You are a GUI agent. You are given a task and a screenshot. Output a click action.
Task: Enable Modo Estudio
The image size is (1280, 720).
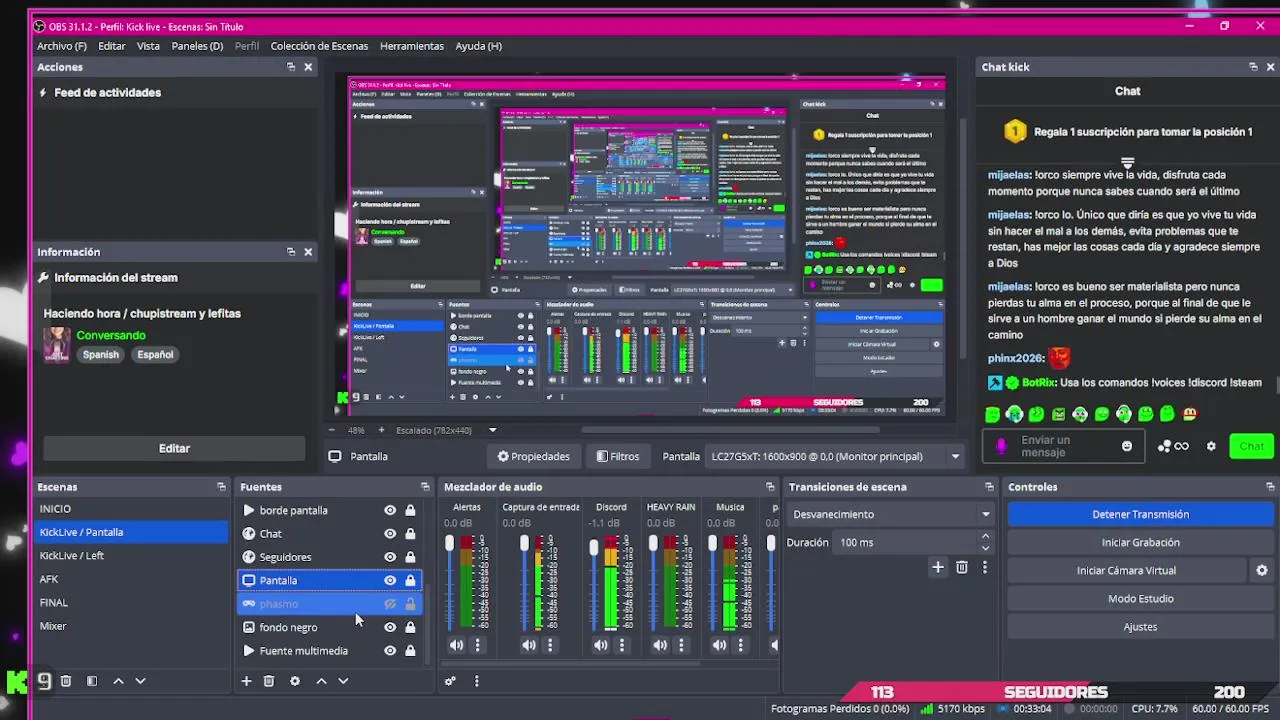pyautogui.click(x=1140, y=598)
